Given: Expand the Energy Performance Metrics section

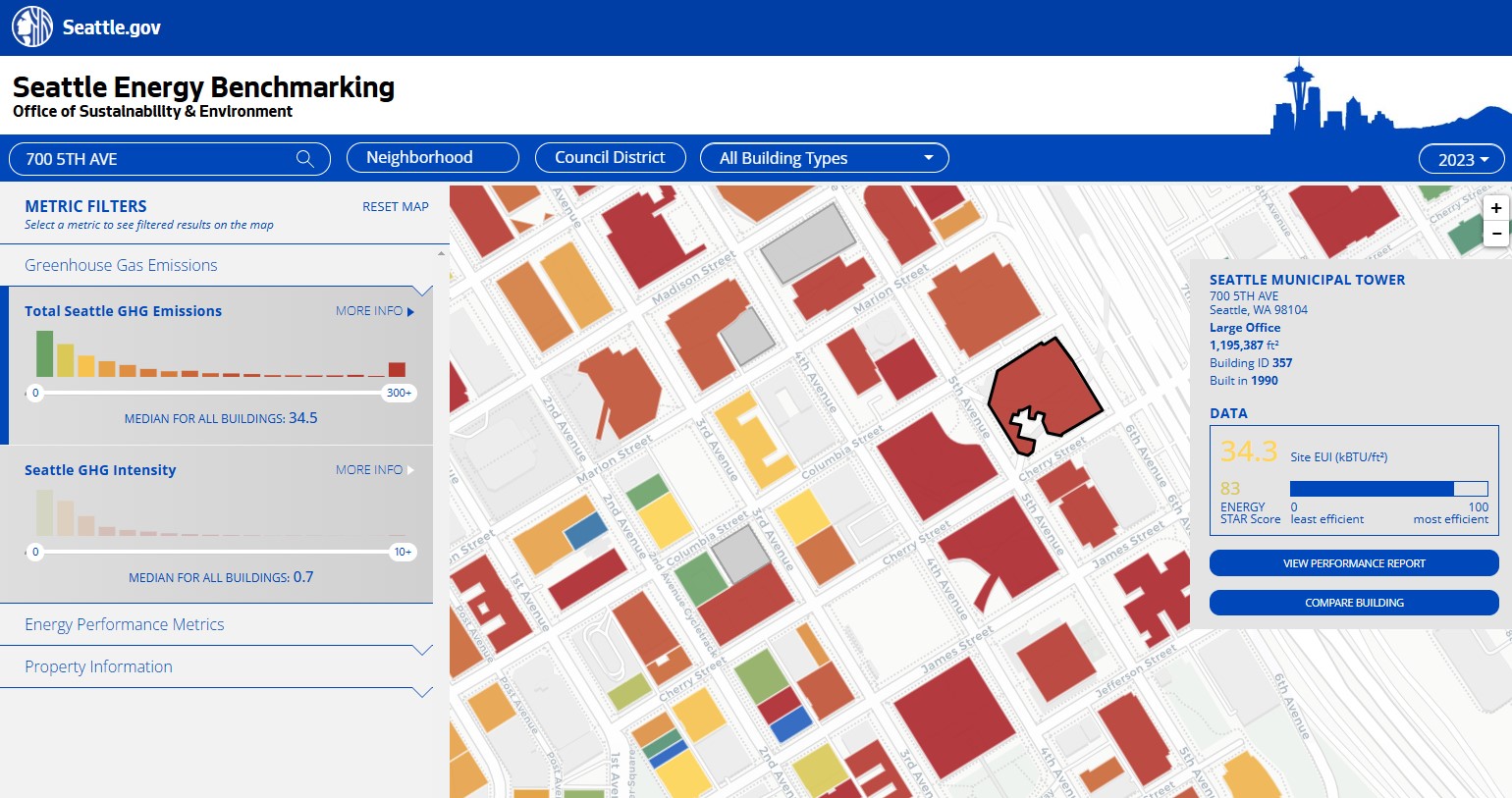Looking at the screenshot, I should [216, 624].
